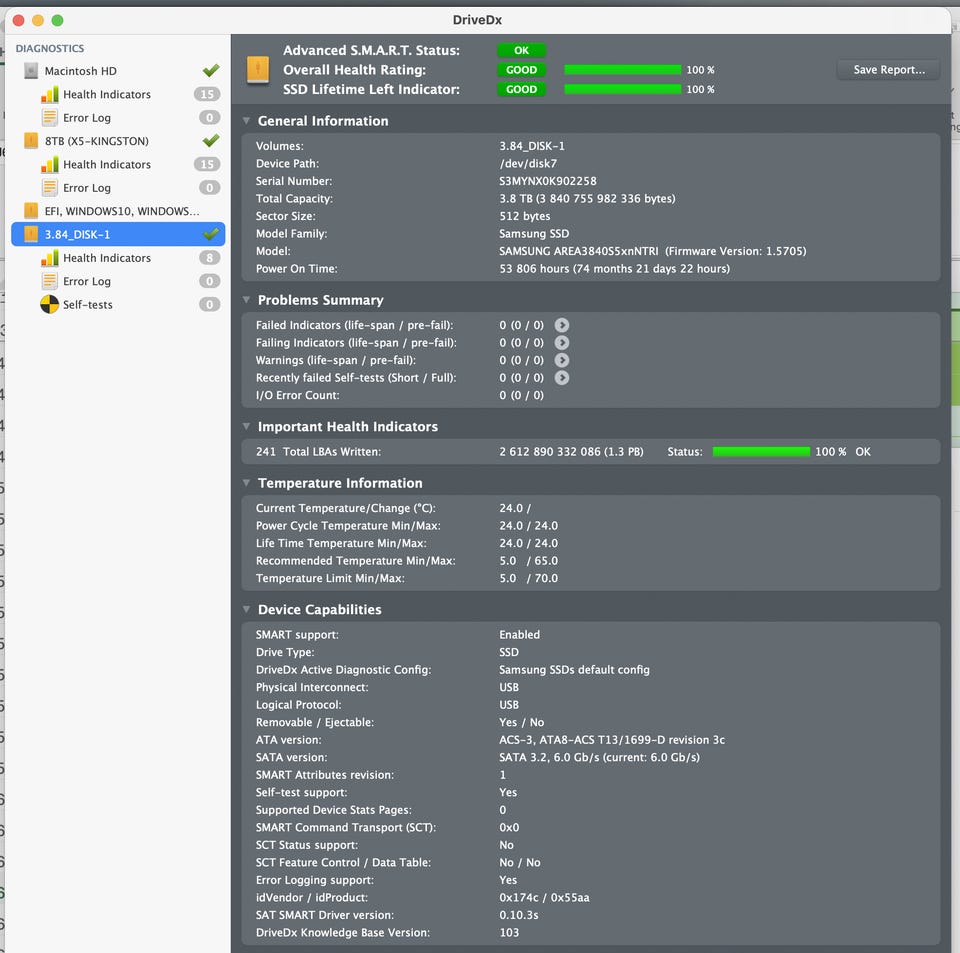Click the Macintosh HD disk icon
Screen dimensions: 960x953
[x=31, y=71]
